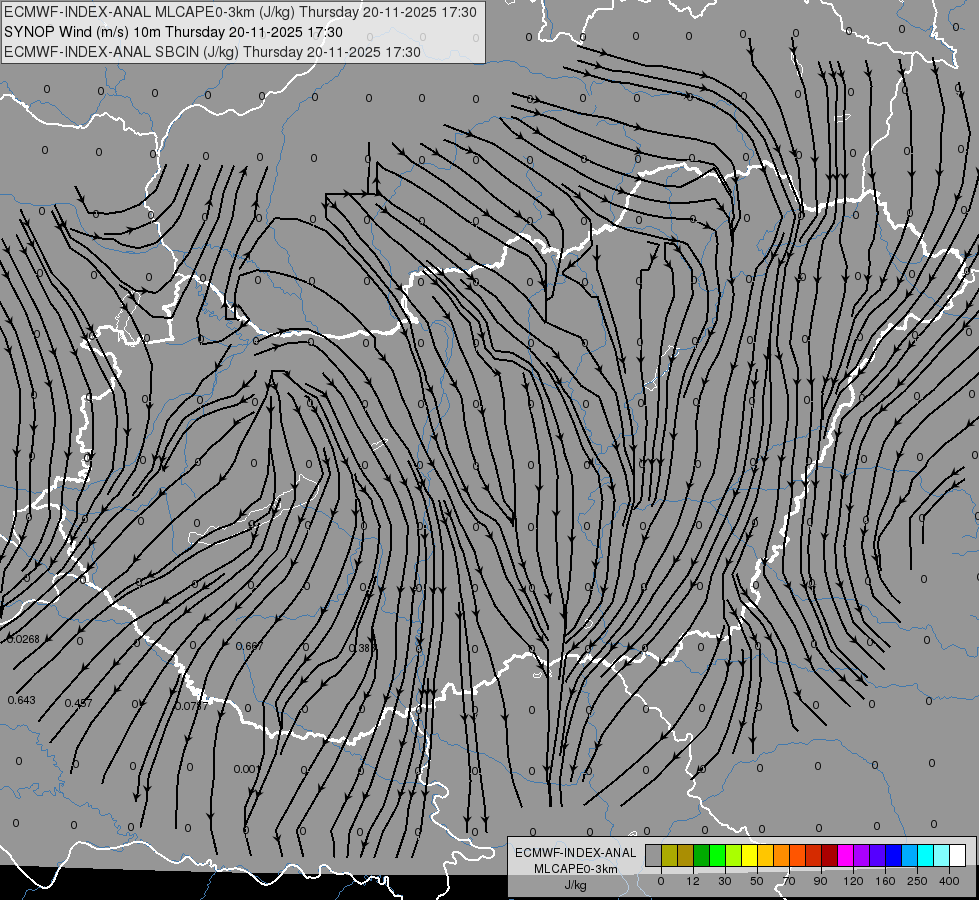The image size is (979, 900).
Task: Click the map value 0.0787
Action: pyautogui.click(x=191, y=706)
